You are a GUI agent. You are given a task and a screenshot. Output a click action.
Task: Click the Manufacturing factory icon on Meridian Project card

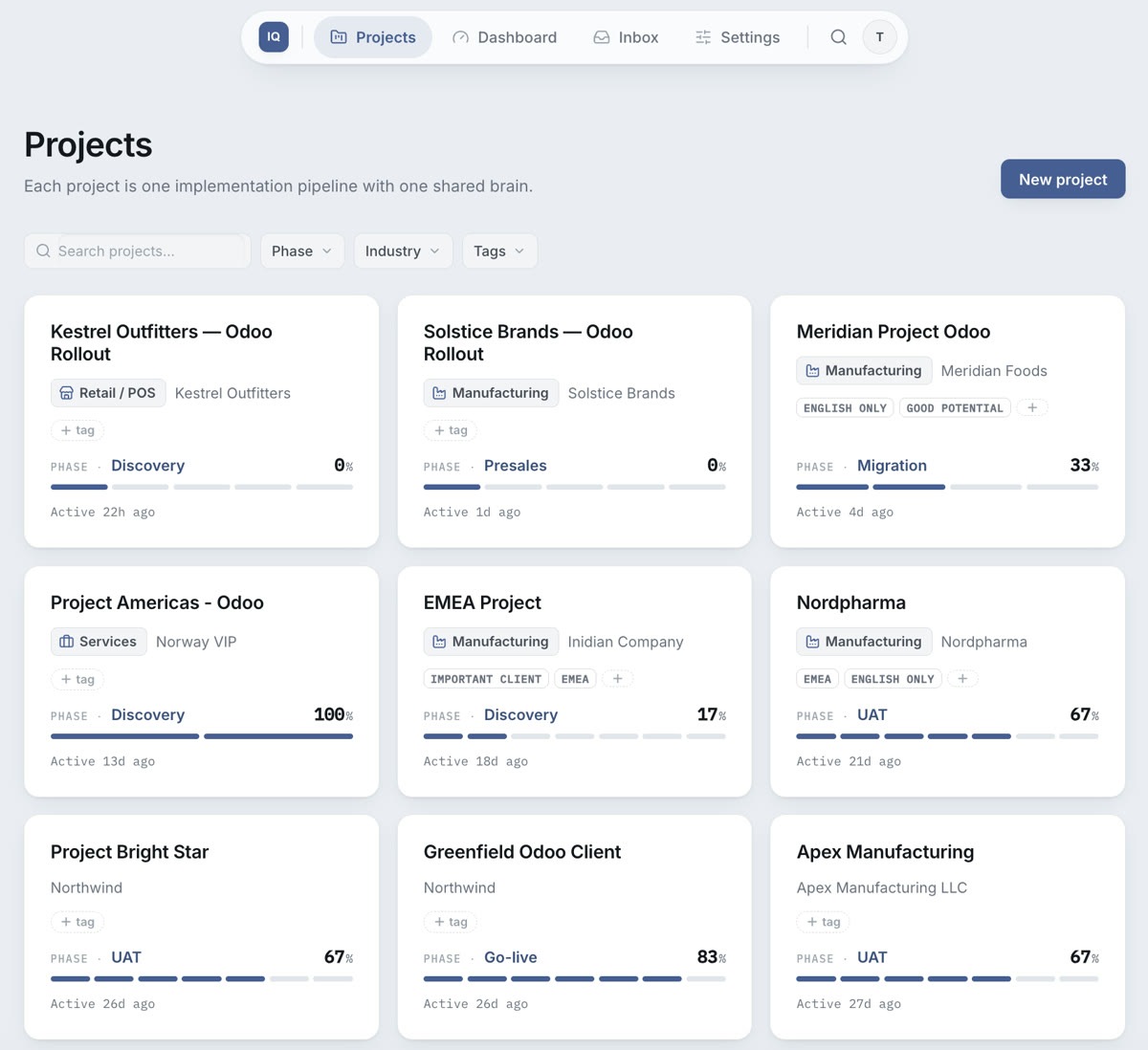pos(812,371)
